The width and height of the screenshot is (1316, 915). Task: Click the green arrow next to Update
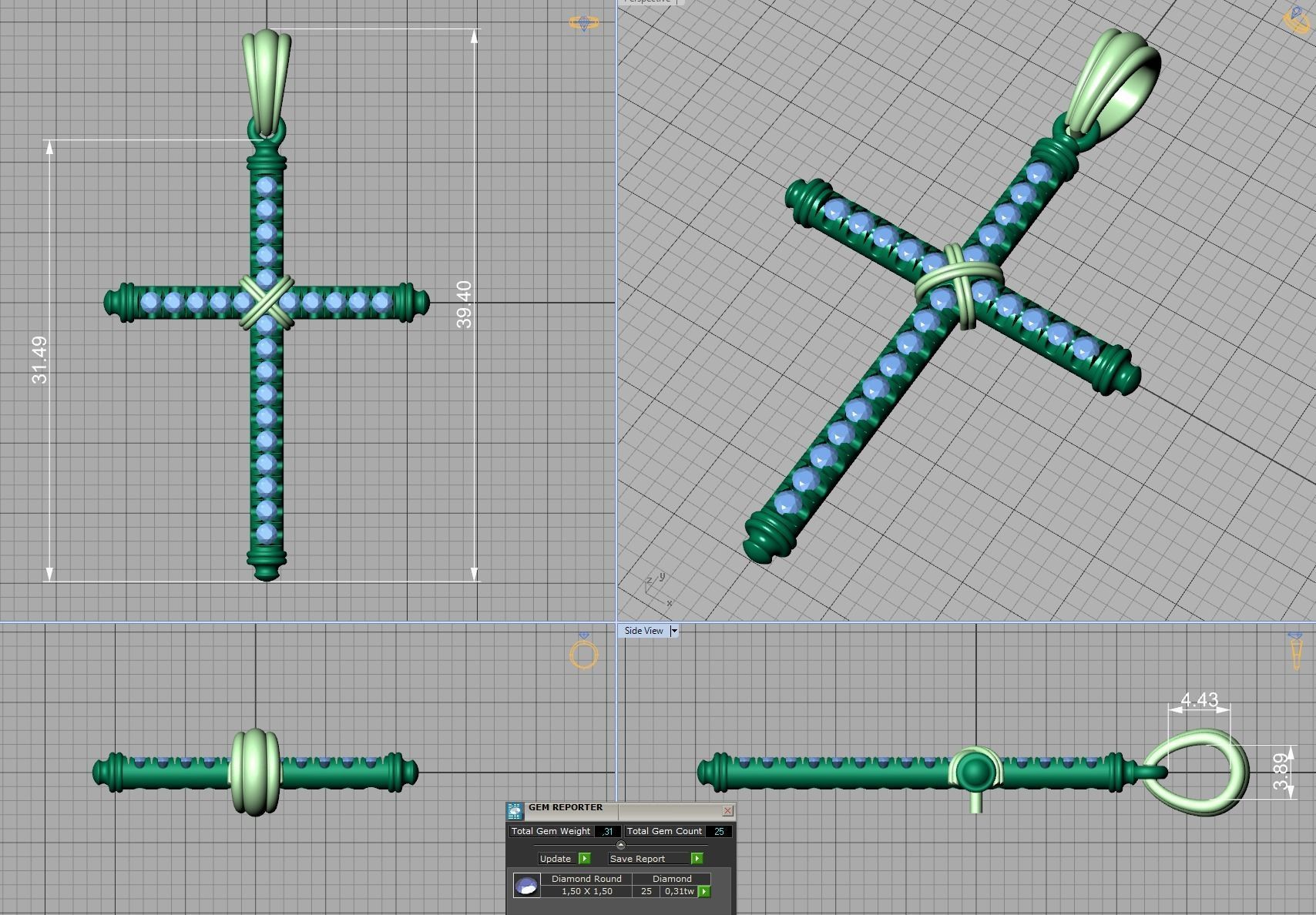click(584, 858)
